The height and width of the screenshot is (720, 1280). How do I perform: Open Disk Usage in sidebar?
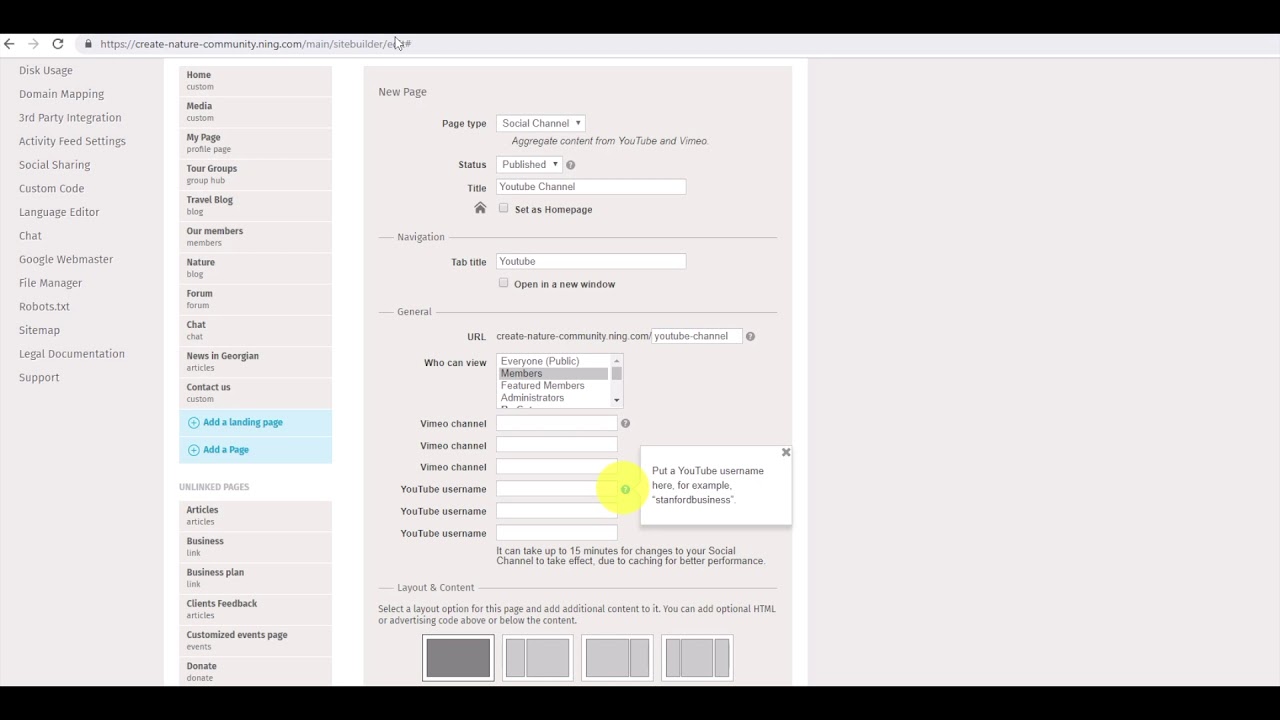coord(46,71)
